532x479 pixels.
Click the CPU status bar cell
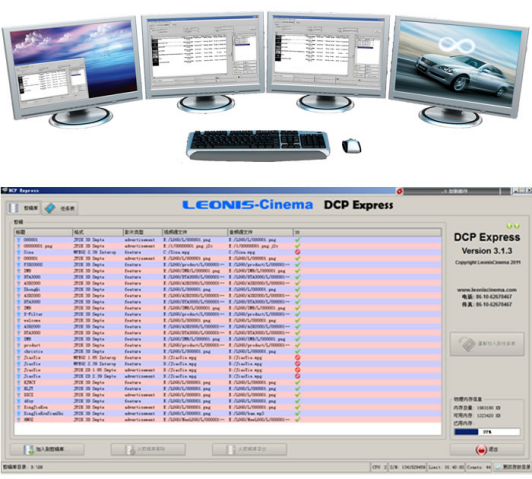coord(379,467)
